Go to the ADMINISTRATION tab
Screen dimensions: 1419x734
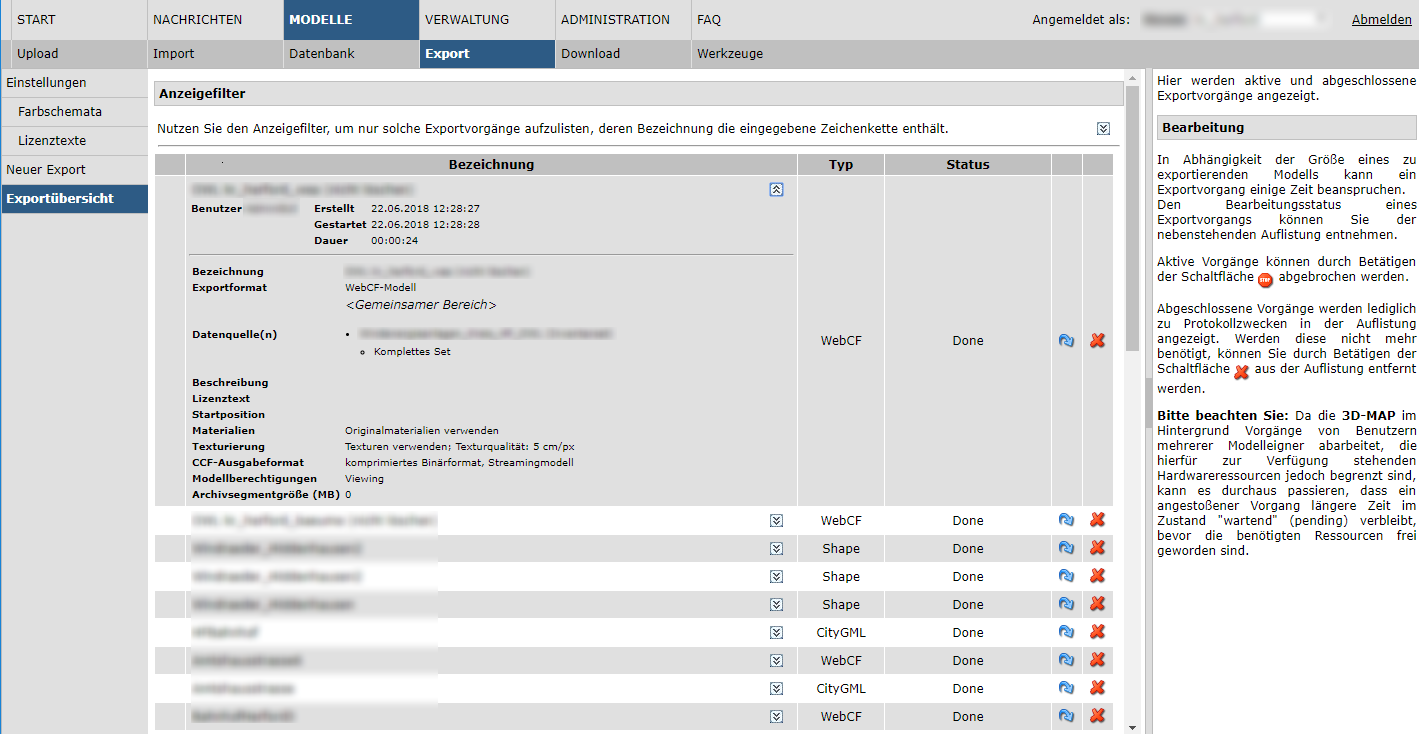[623, 20]
